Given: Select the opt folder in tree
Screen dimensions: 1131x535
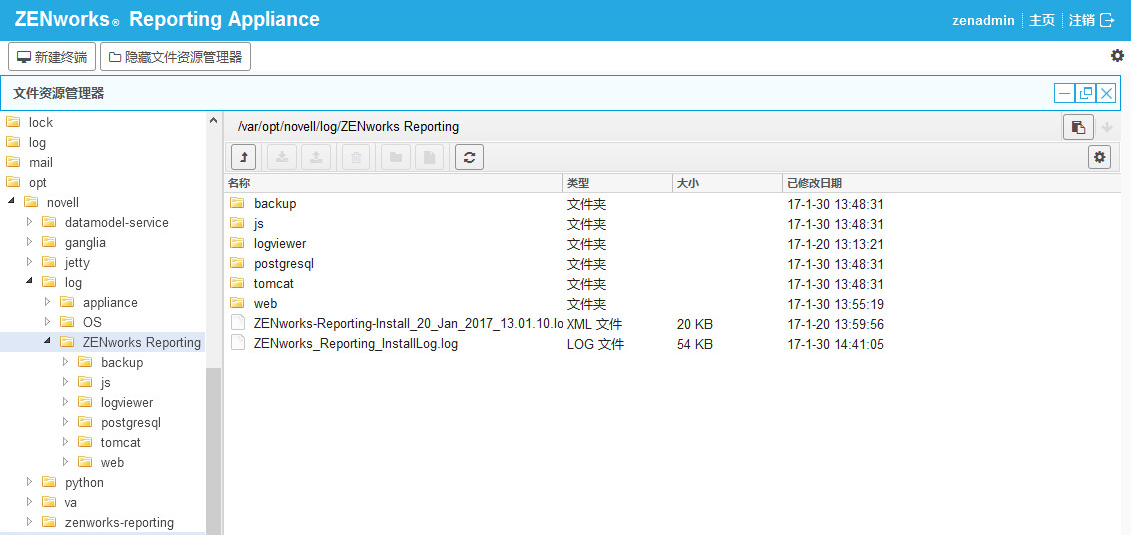Looking at the screenshot, I should pyautogui.click(x=38, y=182).
